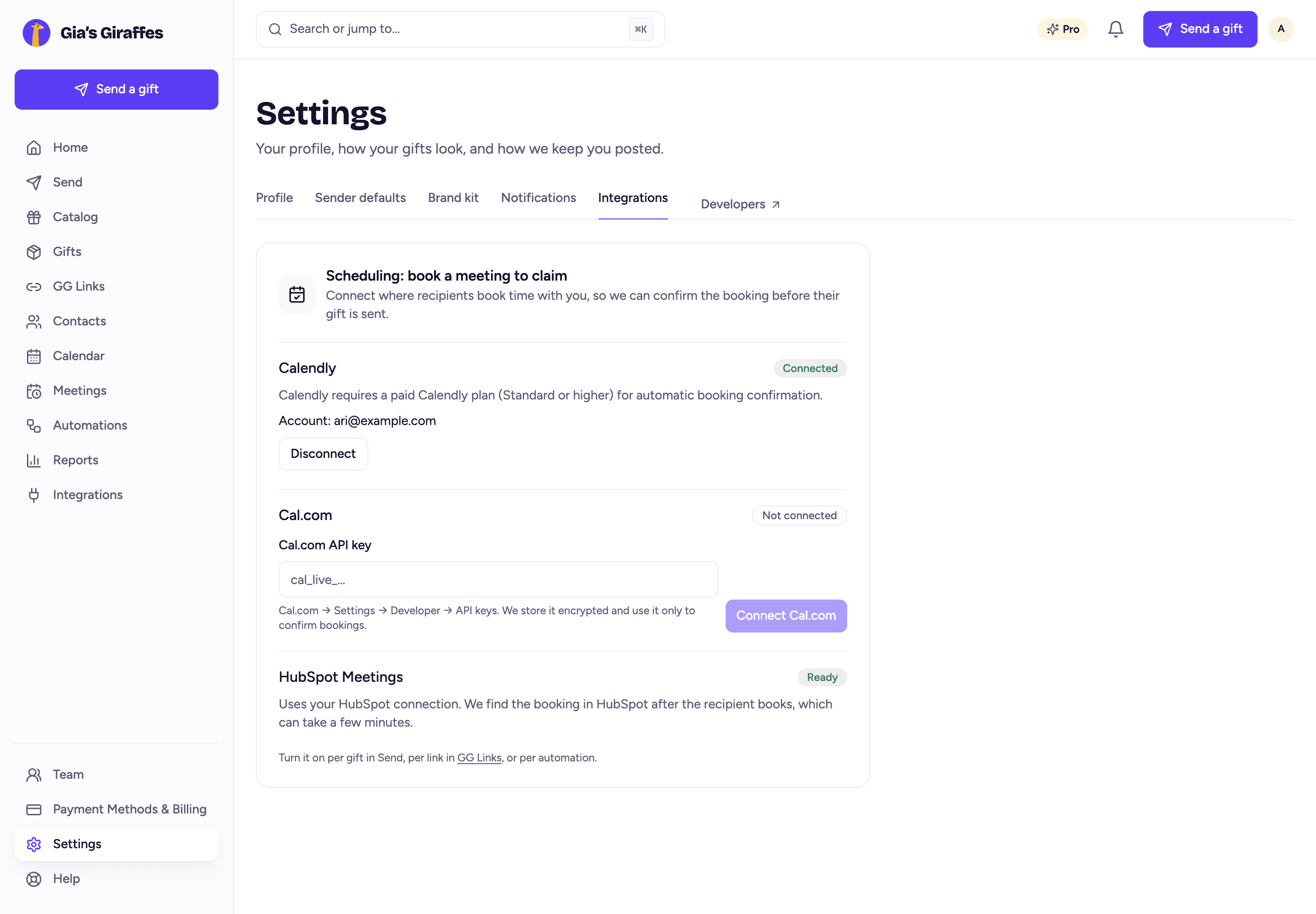Click the HubSpot Ready badge

[x=822, y=677]
